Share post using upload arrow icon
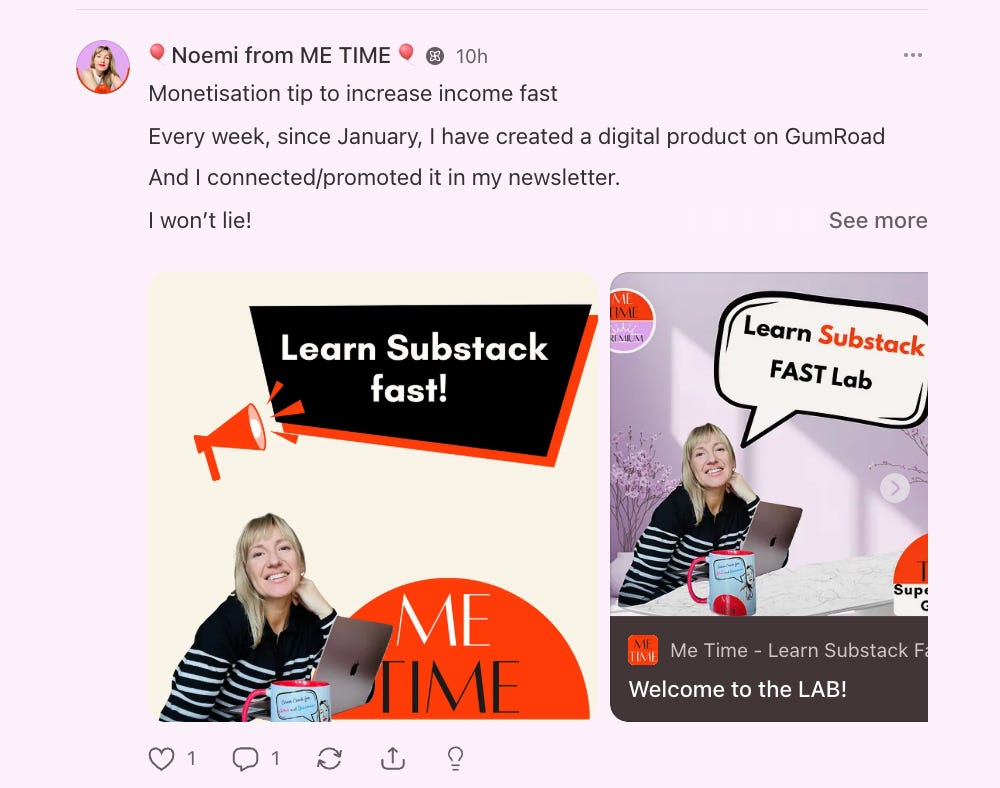1000x788 pixels. [x=393, y=758]
